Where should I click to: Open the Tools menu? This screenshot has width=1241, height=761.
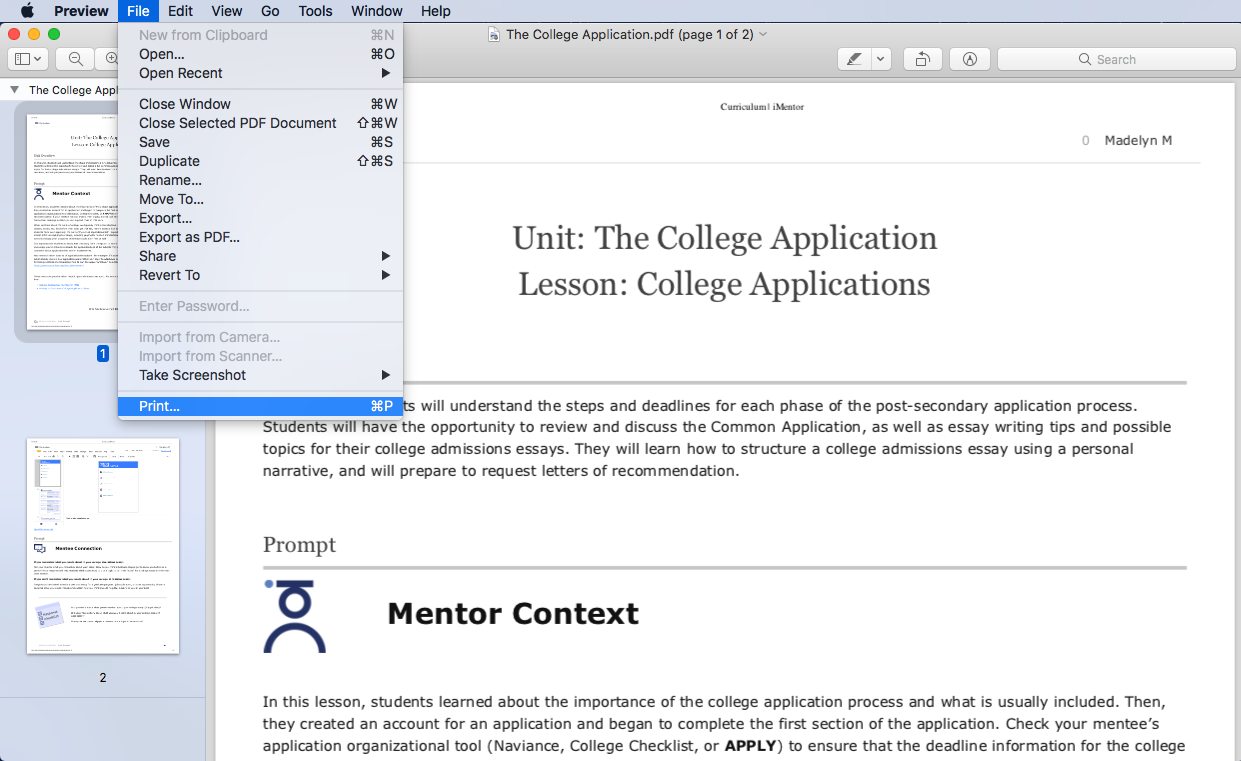tap(316, 11)
